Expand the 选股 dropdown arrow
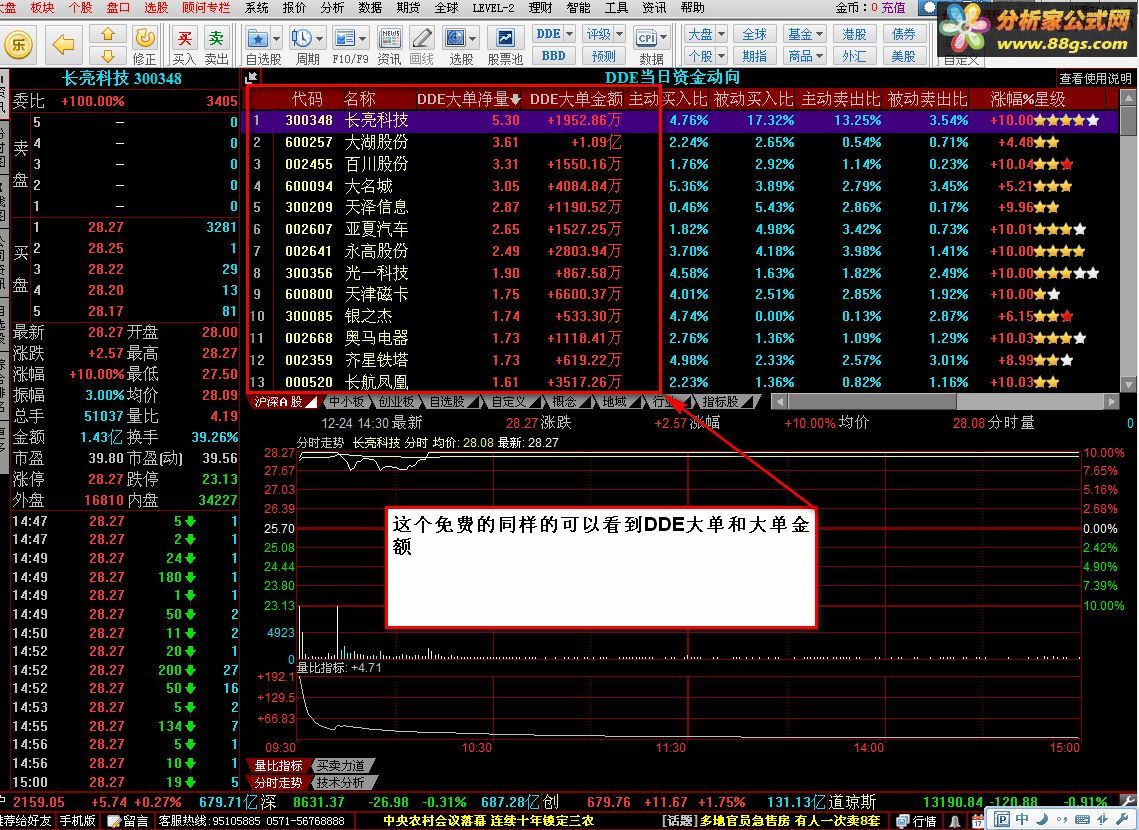The image size is (1139, 830). coord(474,38)
